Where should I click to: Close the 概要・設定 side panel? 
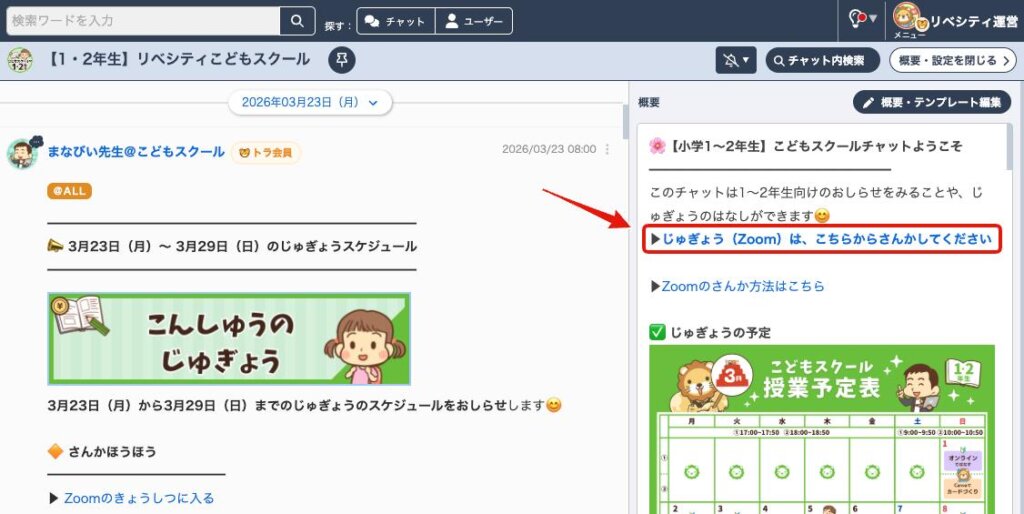click(x=952, y=60)
